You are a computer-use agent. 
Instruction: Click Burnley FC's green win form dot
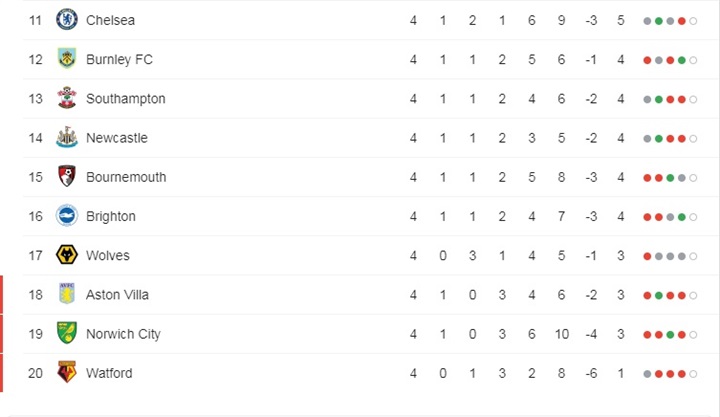pos(681,60)
